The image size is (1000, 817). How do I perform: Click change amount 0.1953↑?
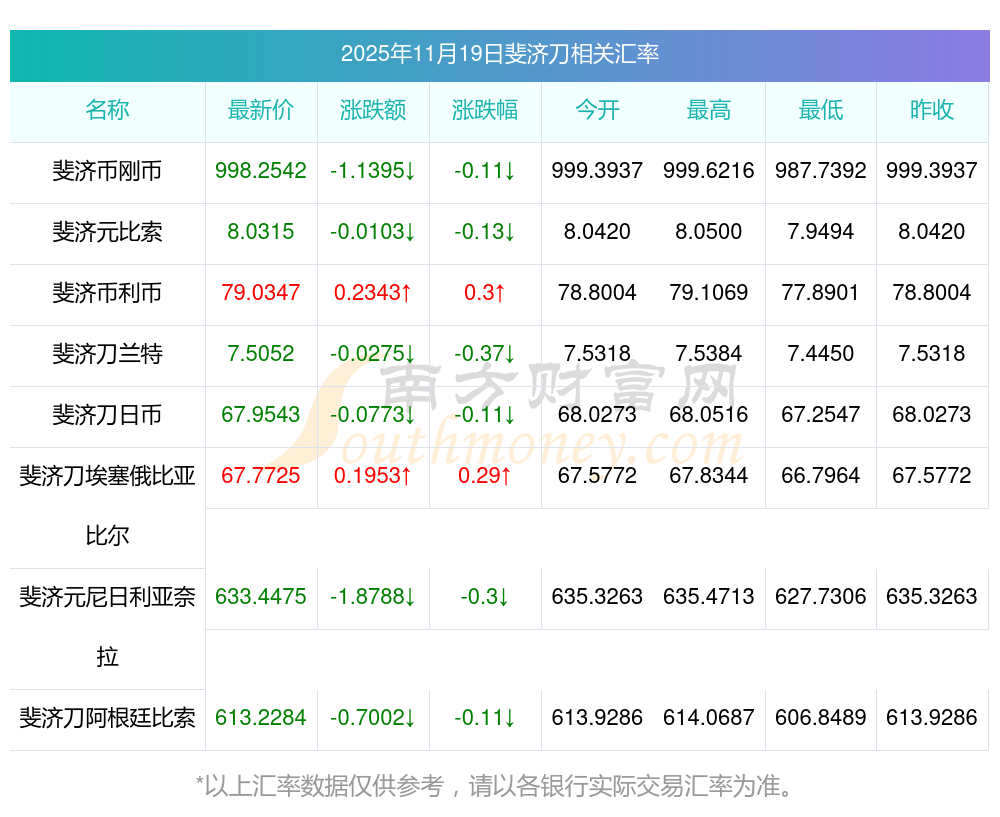(373, 476)
